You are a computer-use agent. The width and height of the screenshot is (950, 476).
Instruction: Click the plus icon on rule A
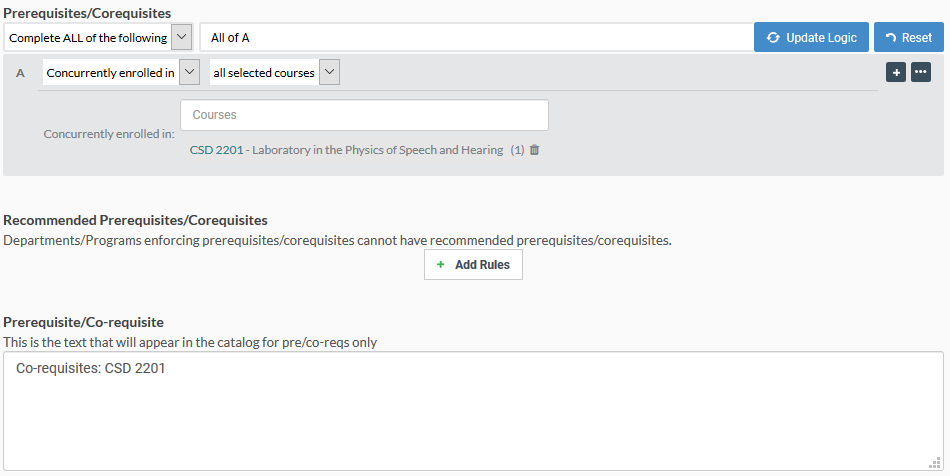(x=895, y=72)
